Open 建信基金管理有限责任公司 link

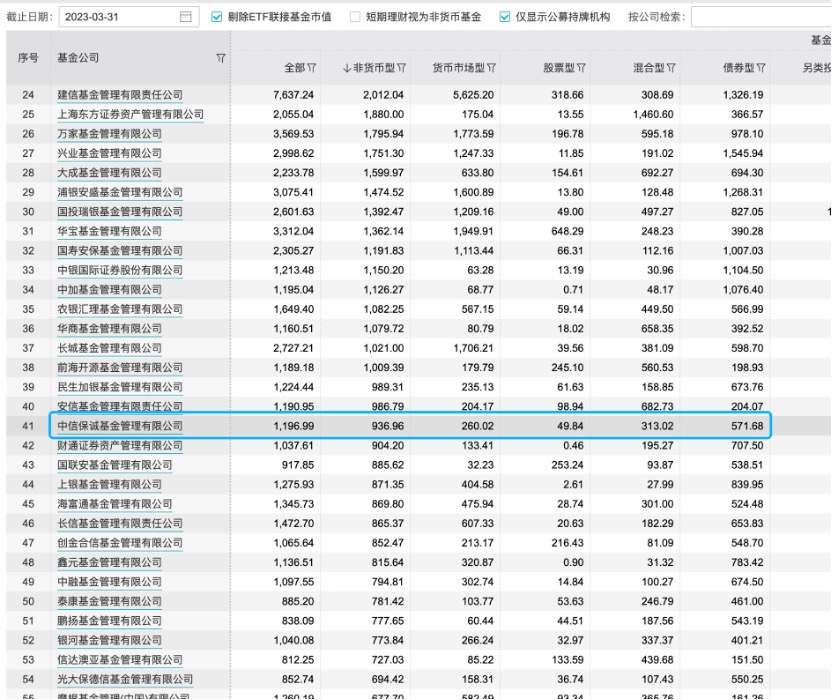point(120,95)
